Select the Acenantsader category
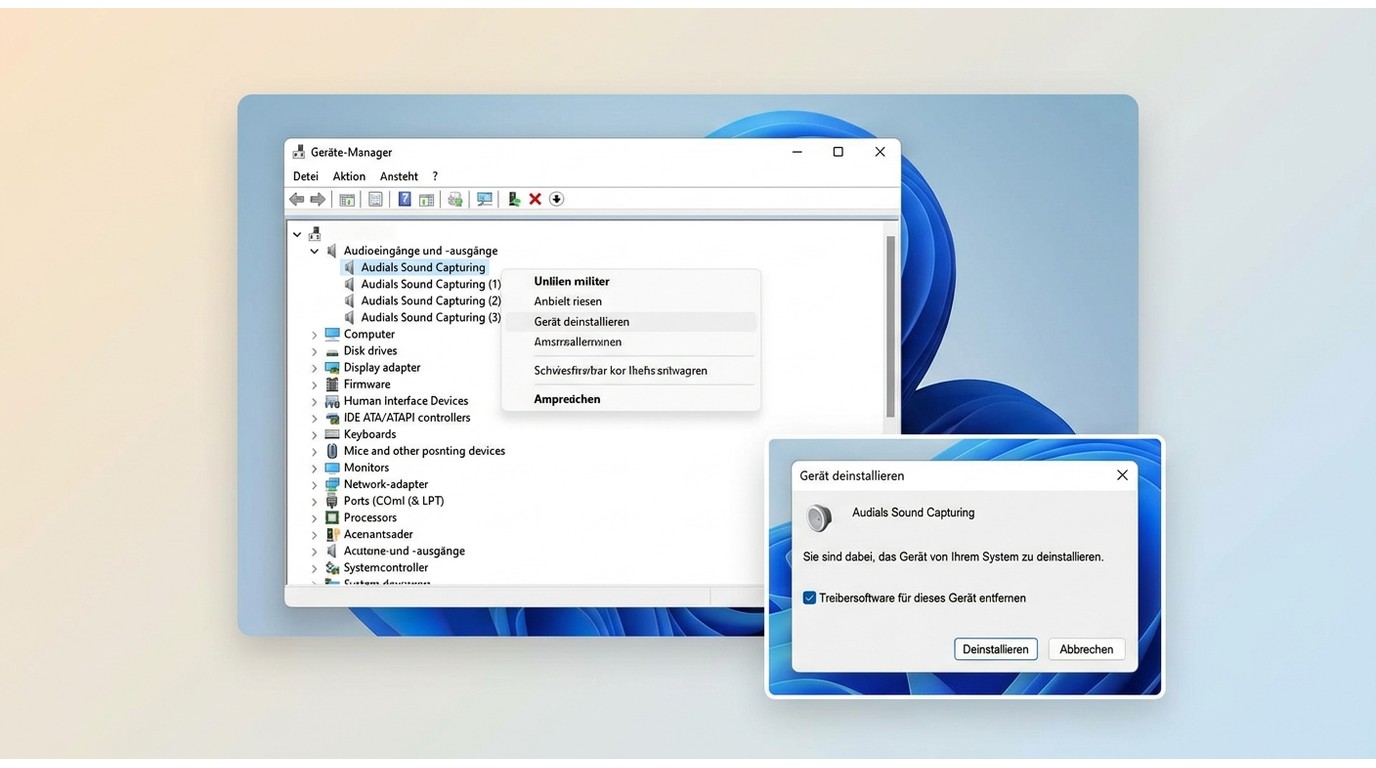This screenshot has height=768, width=1376. pos(378,534)
